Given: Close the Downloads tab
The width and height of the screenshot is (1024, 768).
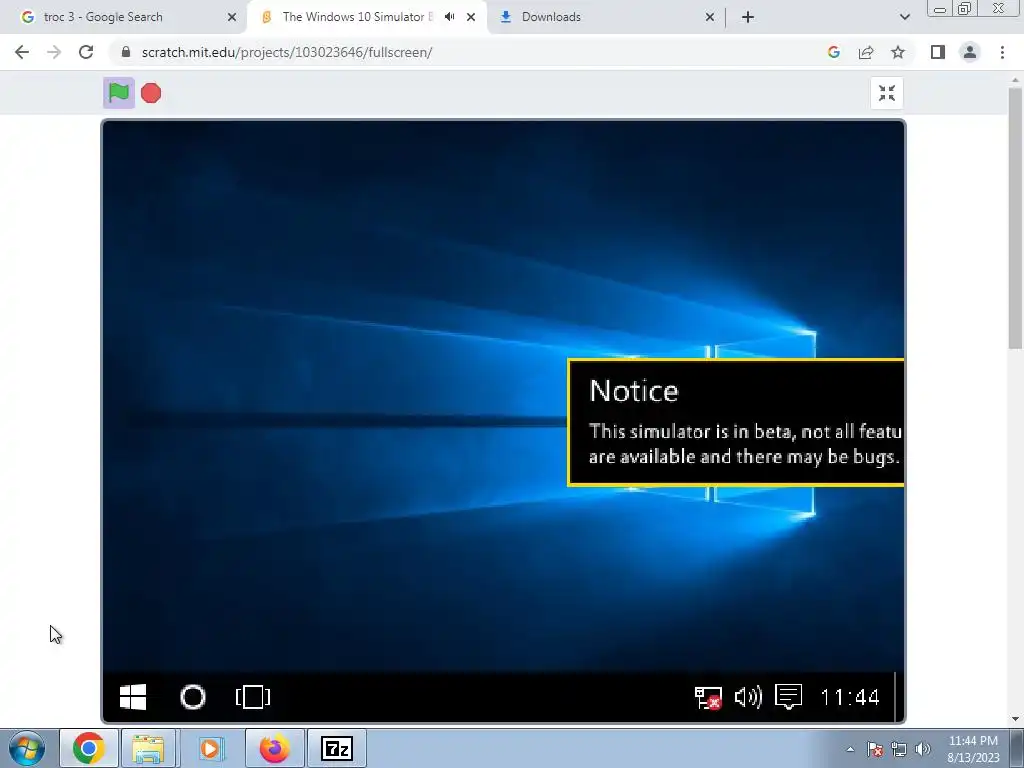Looking at the screenshot, I should click(710, 18).
